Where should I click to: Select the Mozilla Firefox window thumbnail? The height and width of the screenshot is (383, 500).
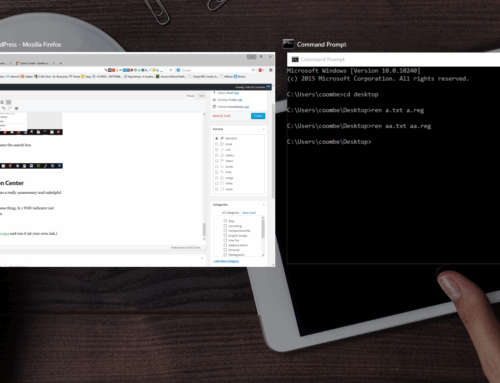point(137,159)
